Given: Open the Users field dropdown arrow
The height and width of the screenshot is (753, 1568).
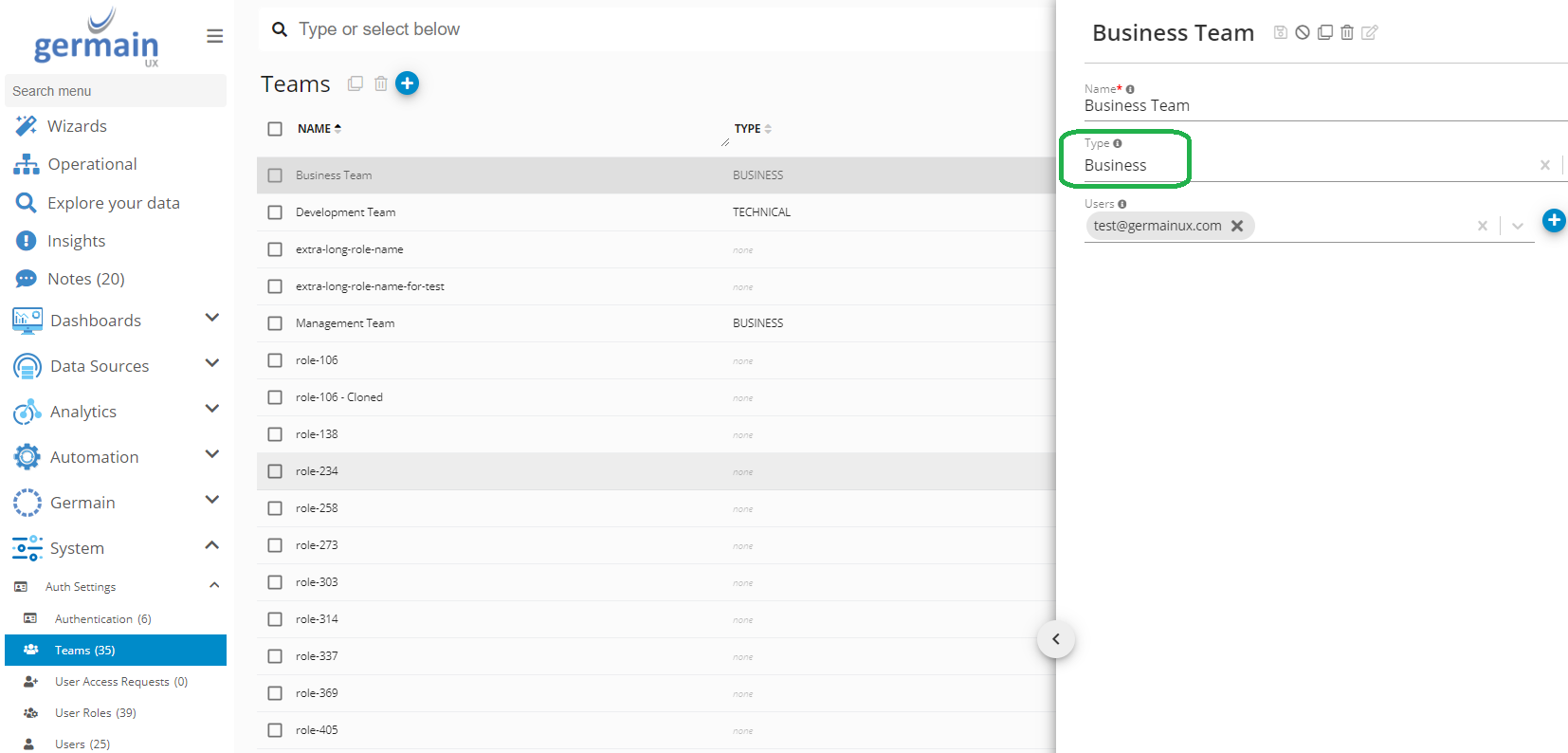Looking at the screenshot, I should [1517, 226].
